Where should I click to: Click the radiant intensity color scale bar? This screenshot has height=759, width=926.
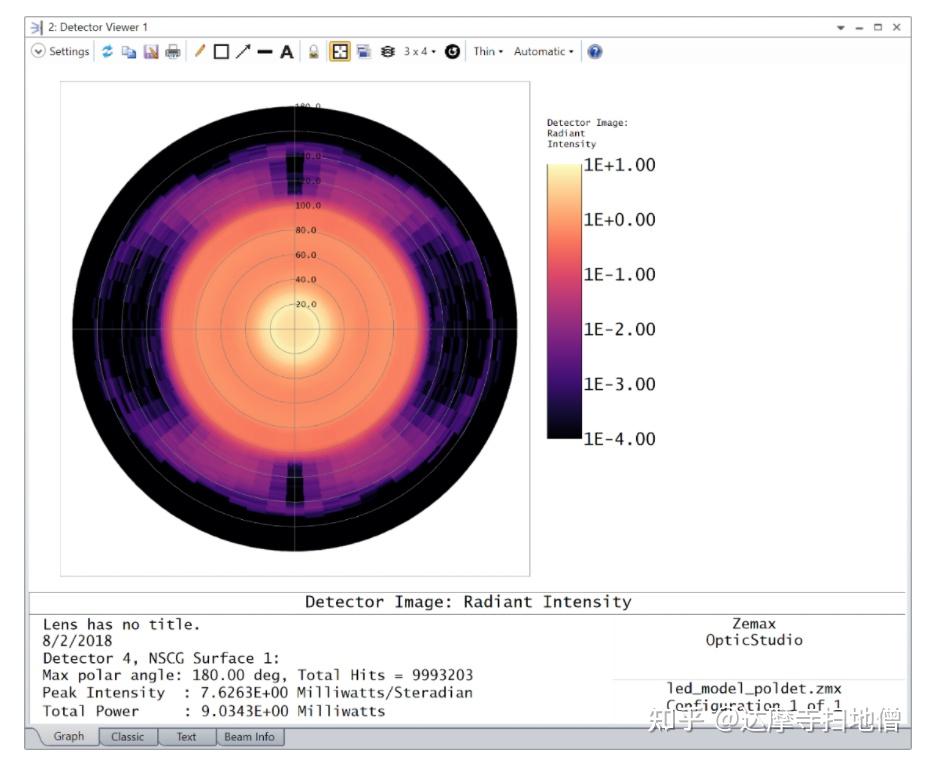click(564, 301)
